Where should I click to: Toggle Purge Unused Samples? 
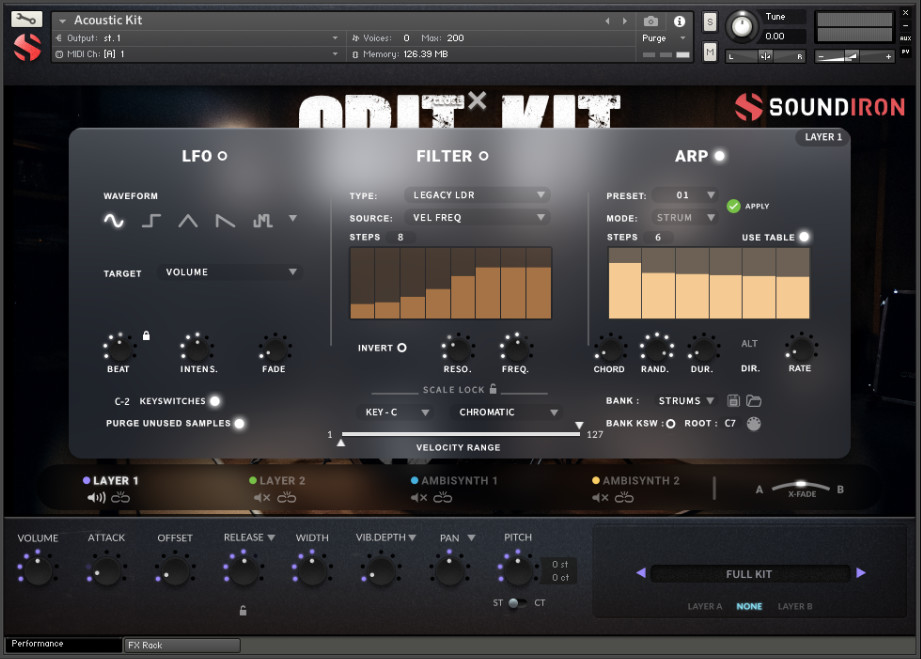tap(239, 423)
